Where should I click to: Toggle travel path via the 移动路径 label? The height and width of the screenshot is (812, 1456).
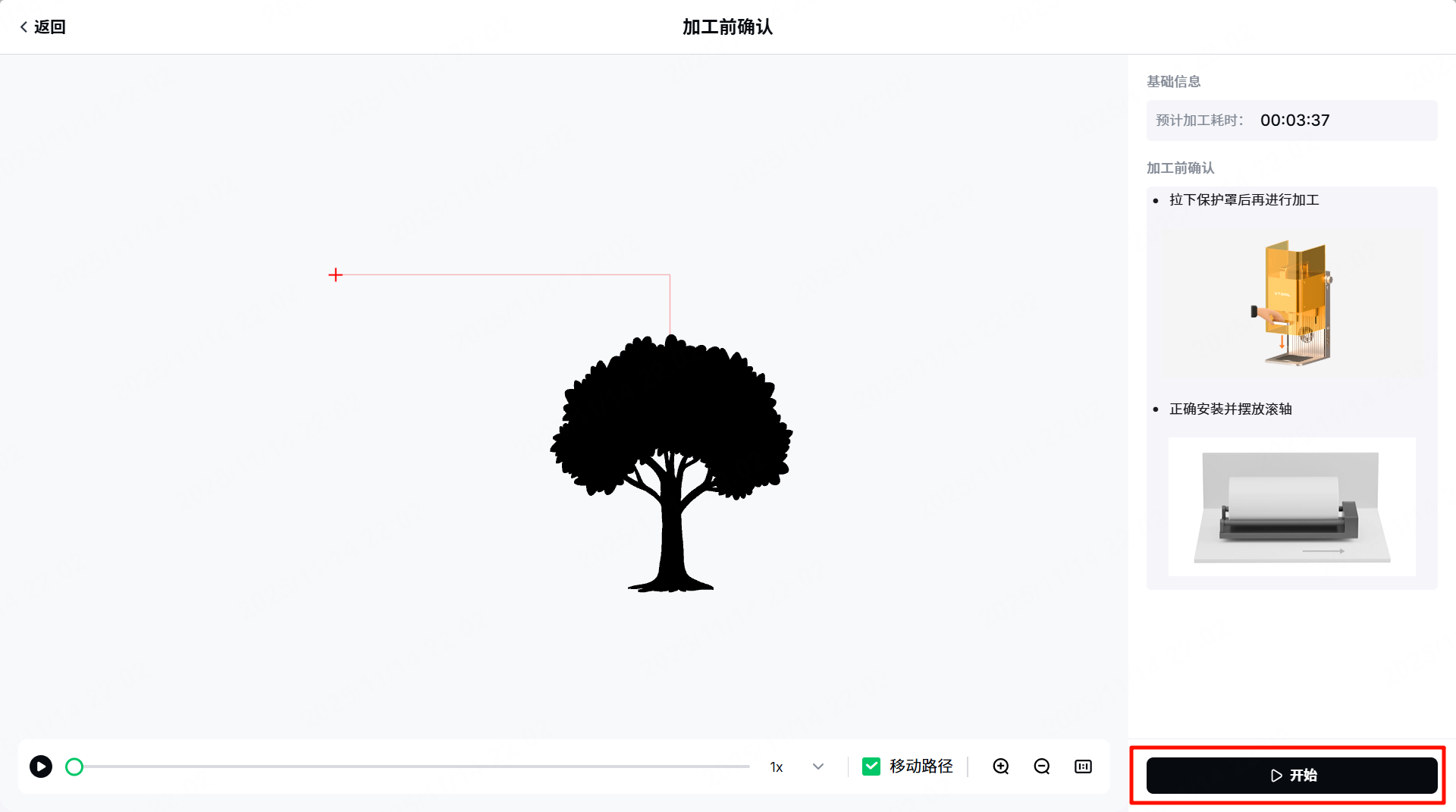tap(921, 767)
